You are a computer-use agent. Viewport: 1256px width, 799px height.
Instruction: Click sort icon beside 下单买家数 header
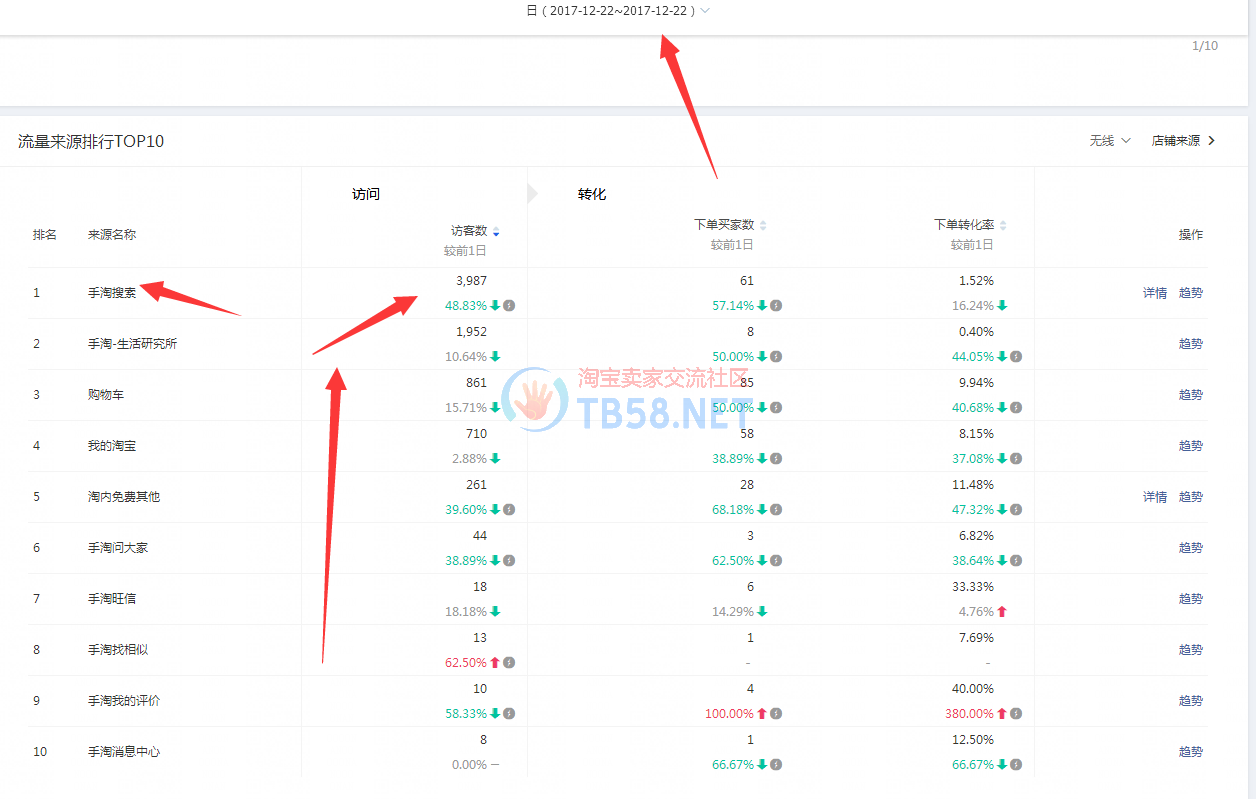[763, 226]
